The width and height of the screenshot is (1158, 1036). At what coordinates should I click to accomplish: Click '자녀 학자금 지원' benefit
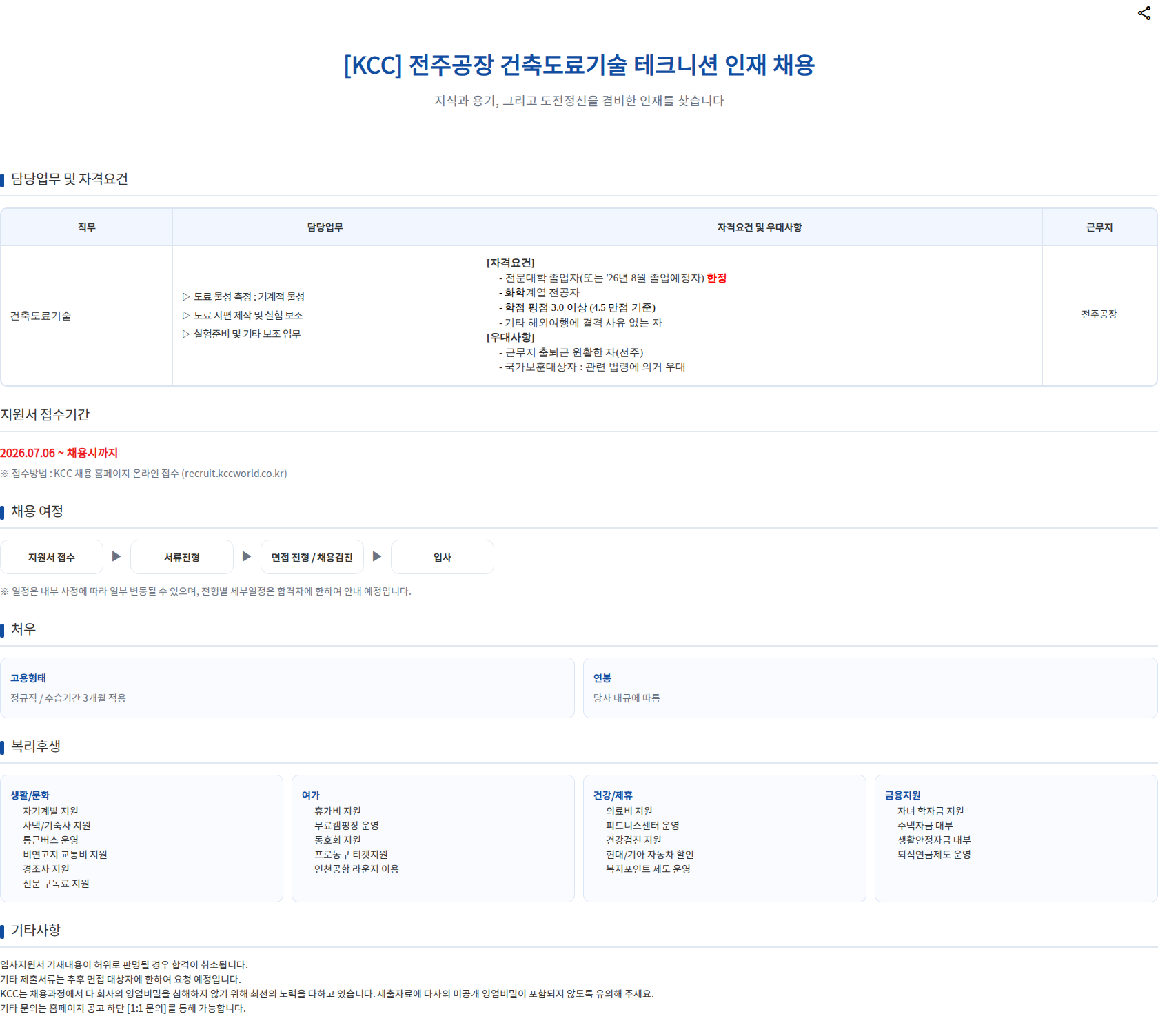click(931, 811)
